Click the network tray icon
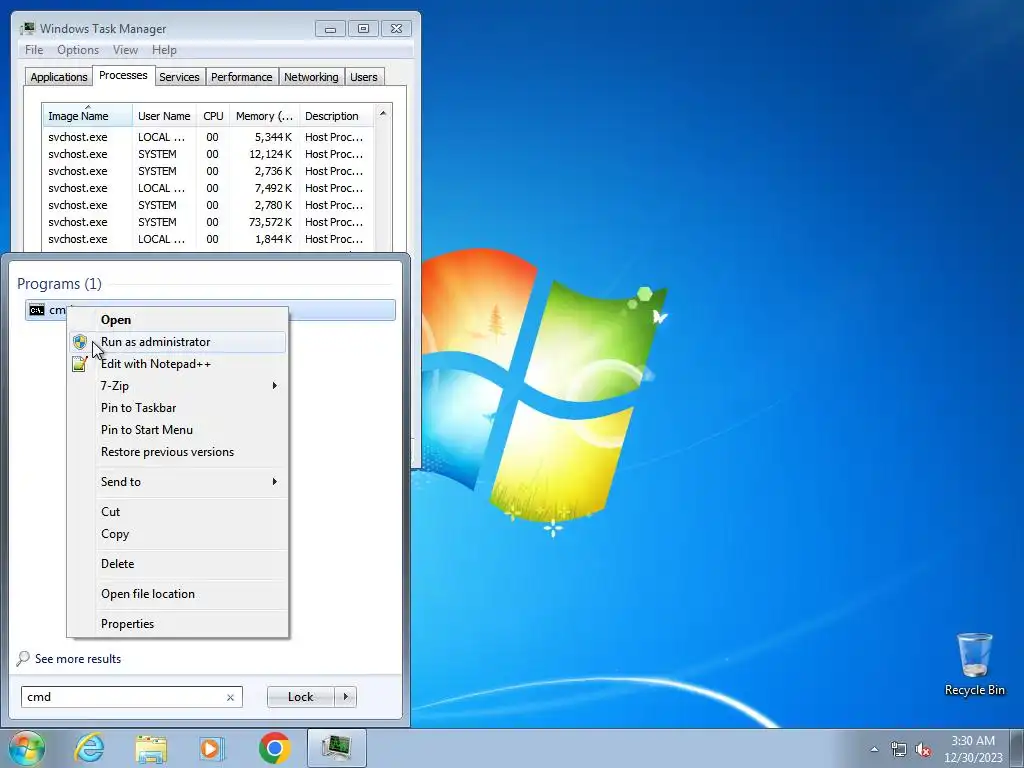Viewport: 1024px width, 768px height. point(899,749)
